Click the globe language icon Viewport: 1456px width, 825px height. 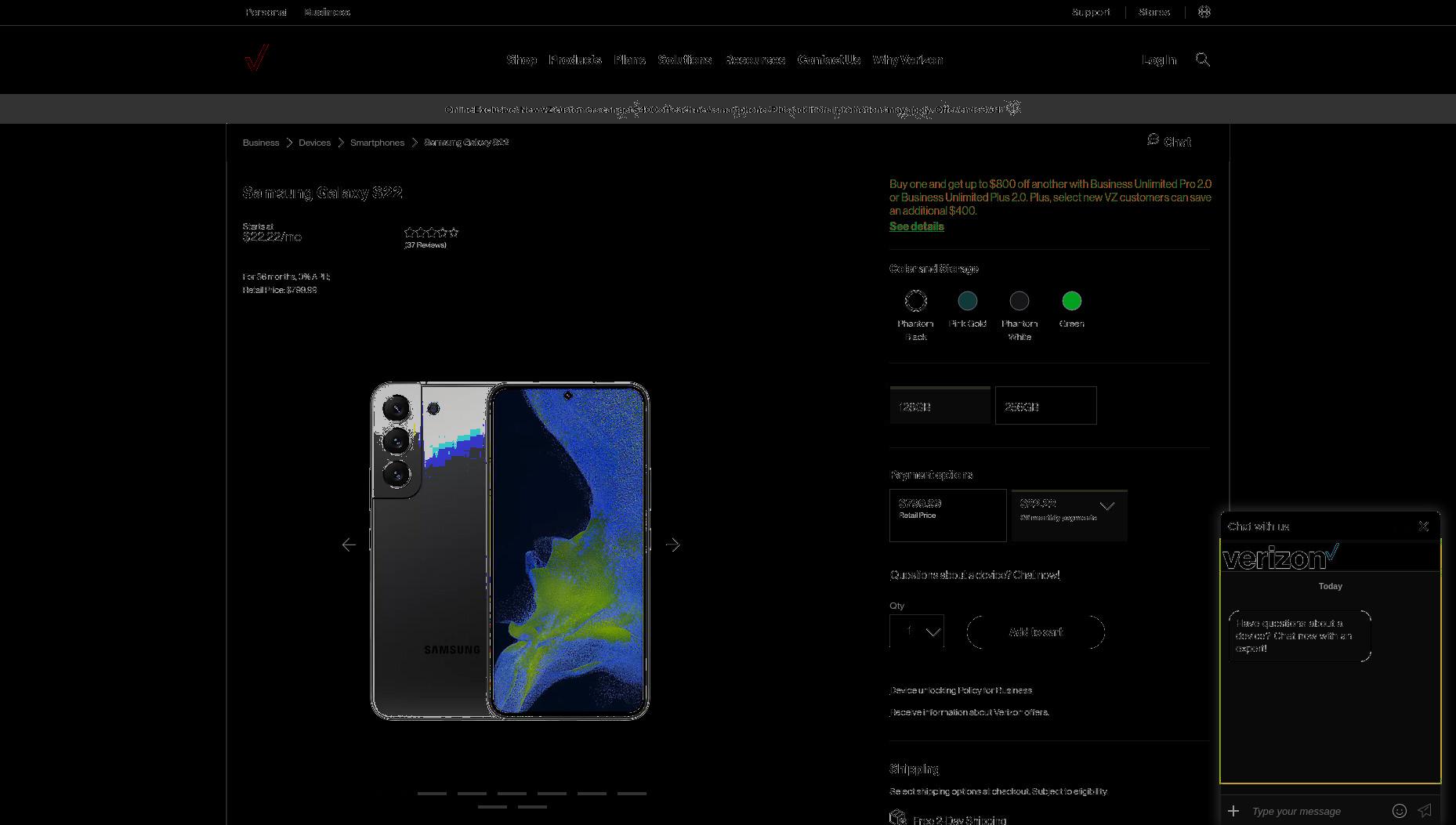click(x=1204, y=12)
